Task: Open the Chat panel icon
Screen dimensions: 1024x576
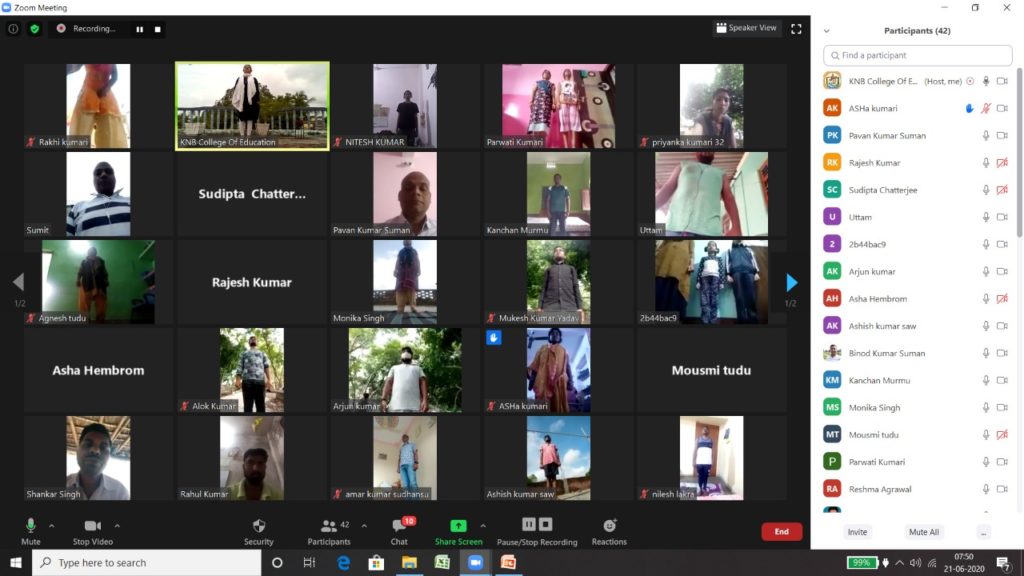Action: click(399, 526)
